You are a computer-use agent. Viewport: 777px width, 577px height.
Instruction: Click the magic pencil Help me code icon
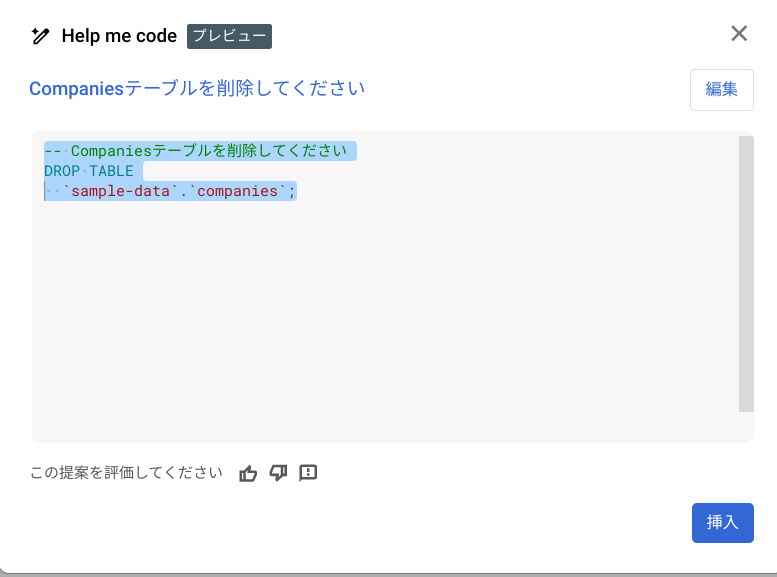point(40,36)
